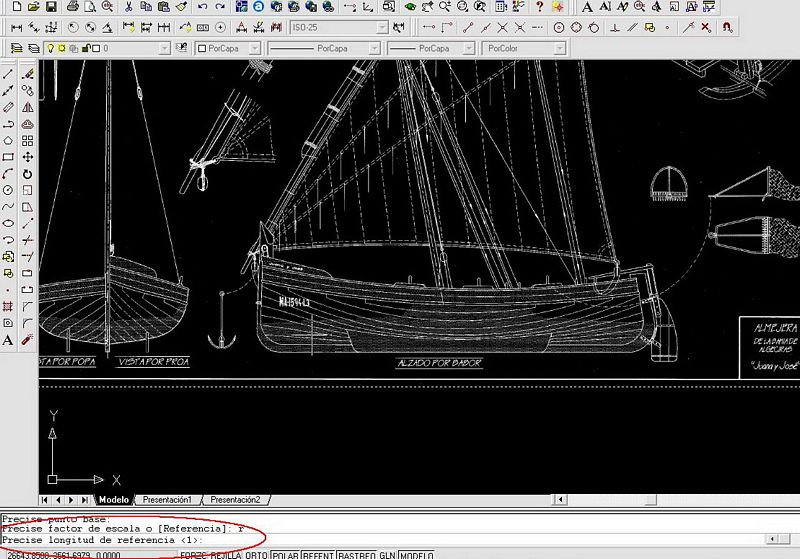Select the Ellipse draw tool
Viewport: 800px width, 559px height.
[8, 223]
